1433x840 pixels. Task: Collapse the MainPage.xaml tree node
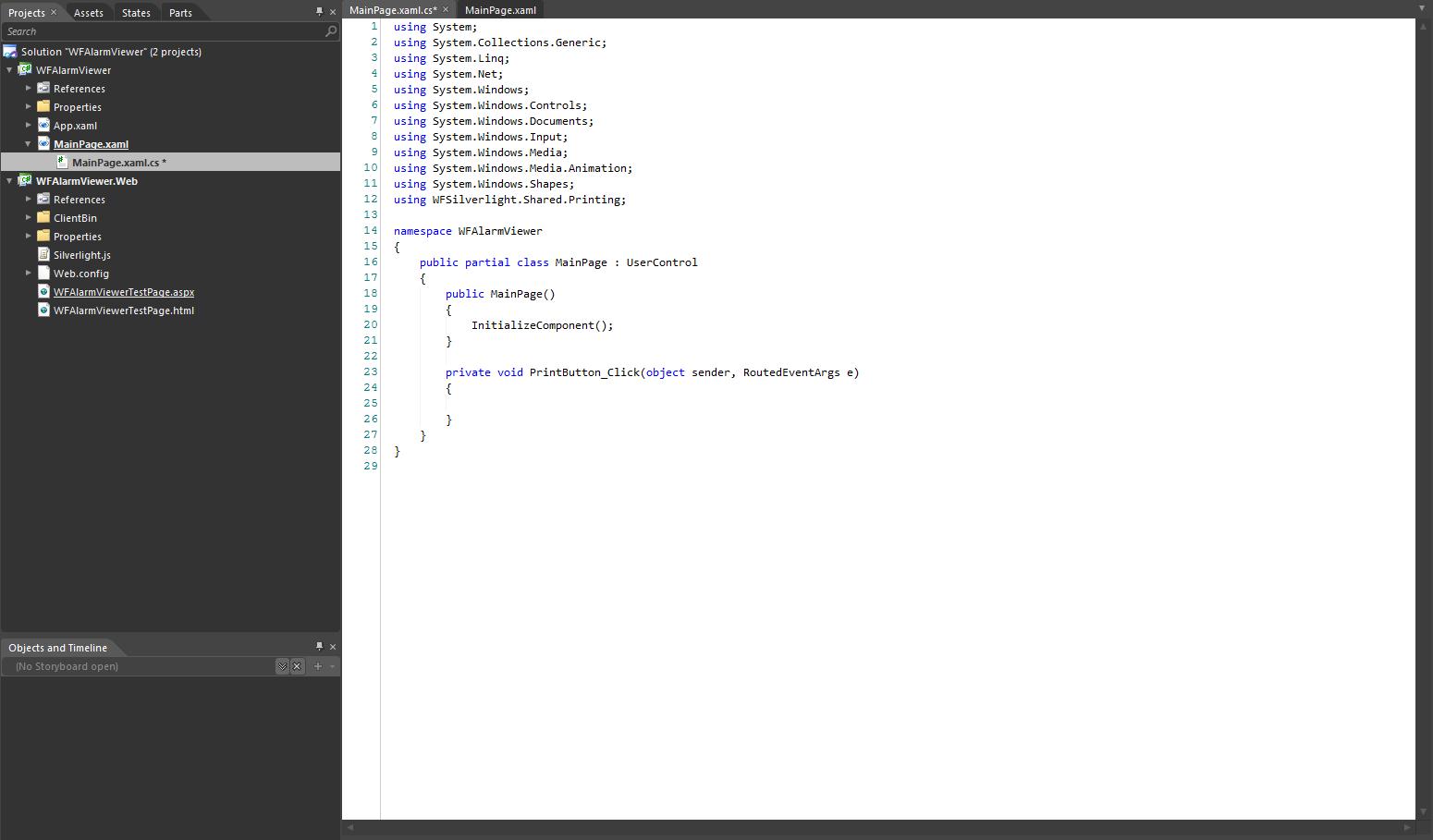tap(29, 144)
